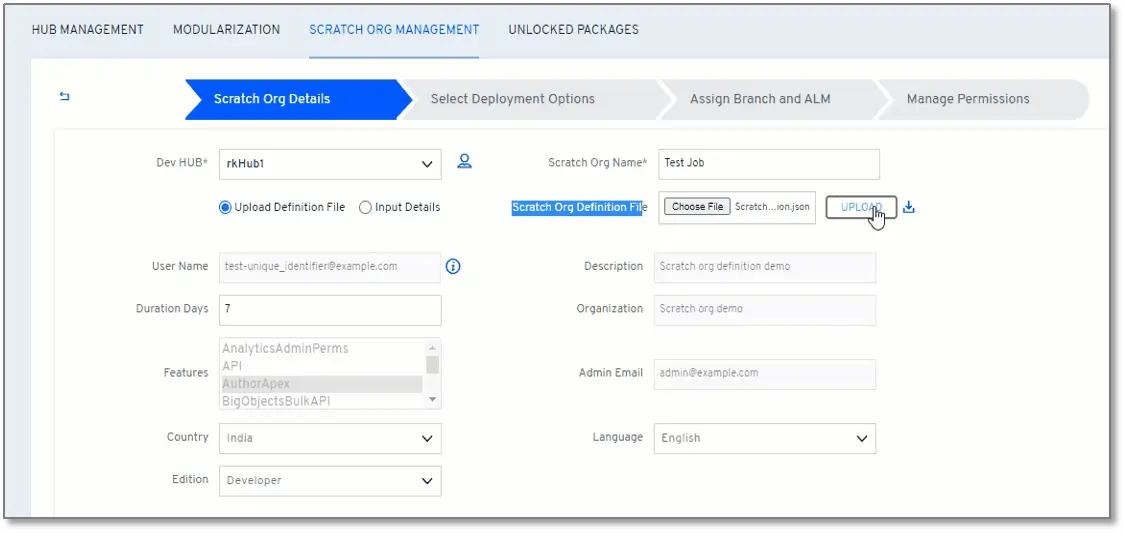The image size is (1124, 533).
Task: Open the Edition dropdown set to Developer
Action: tap(330, 481)
